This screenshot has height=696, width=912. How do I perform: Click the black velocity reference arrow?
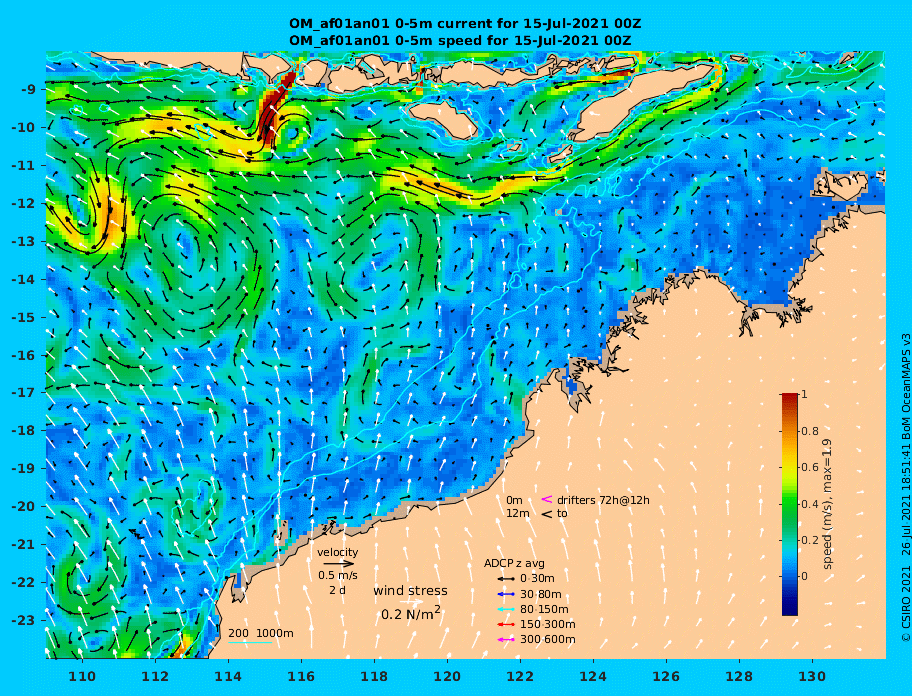tap(339, 563)
